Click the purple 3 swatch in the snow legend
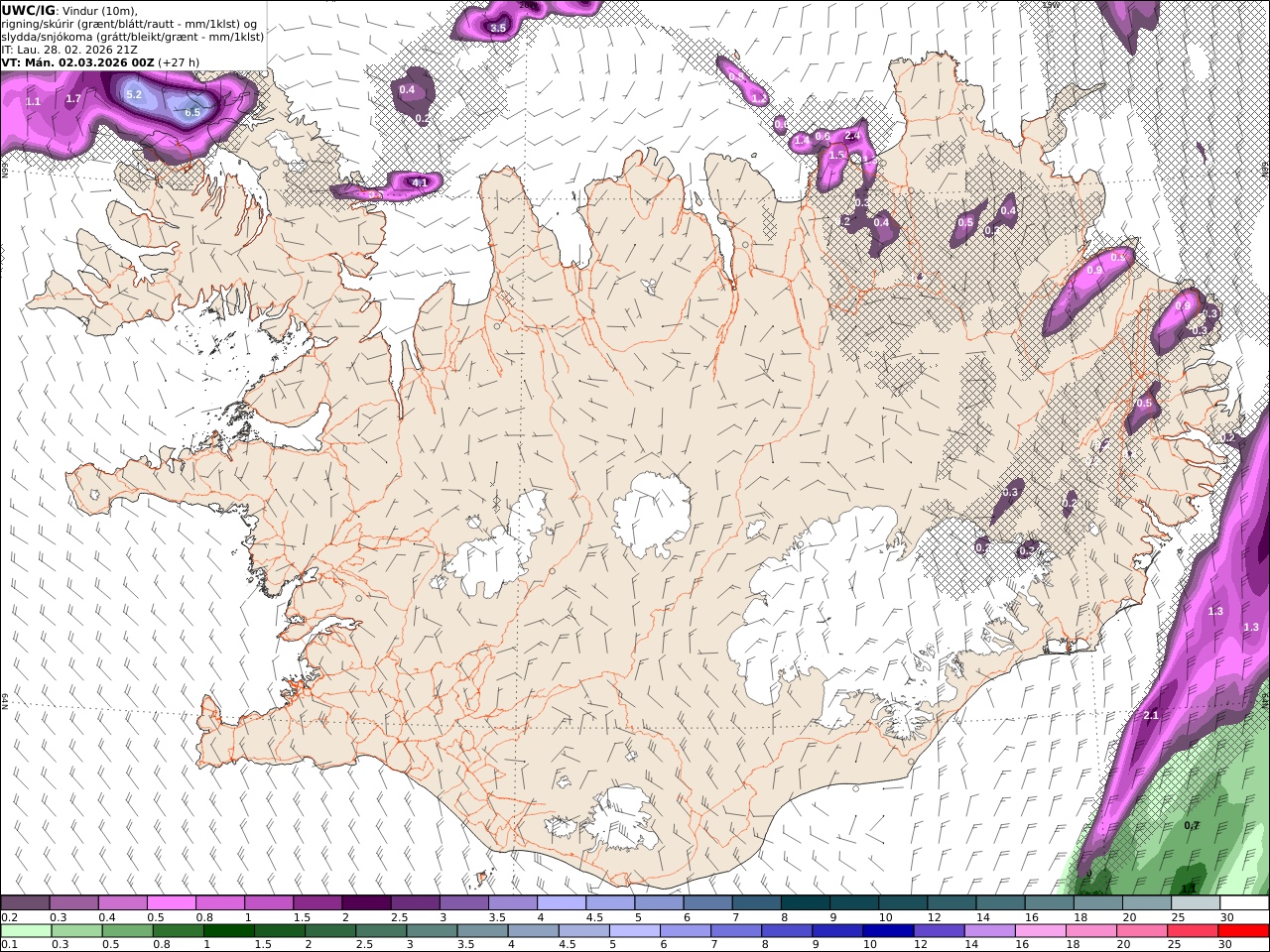This screenshot has height=952, width=1270. (x=464, y=903)
